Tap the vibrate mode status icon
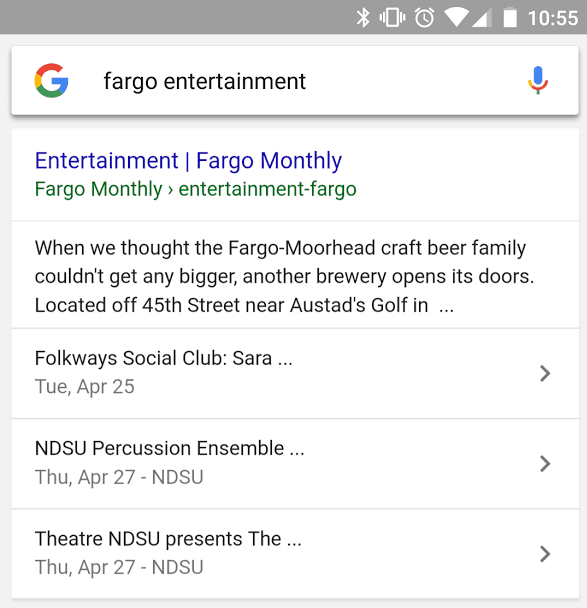 (x=392, y=18)
